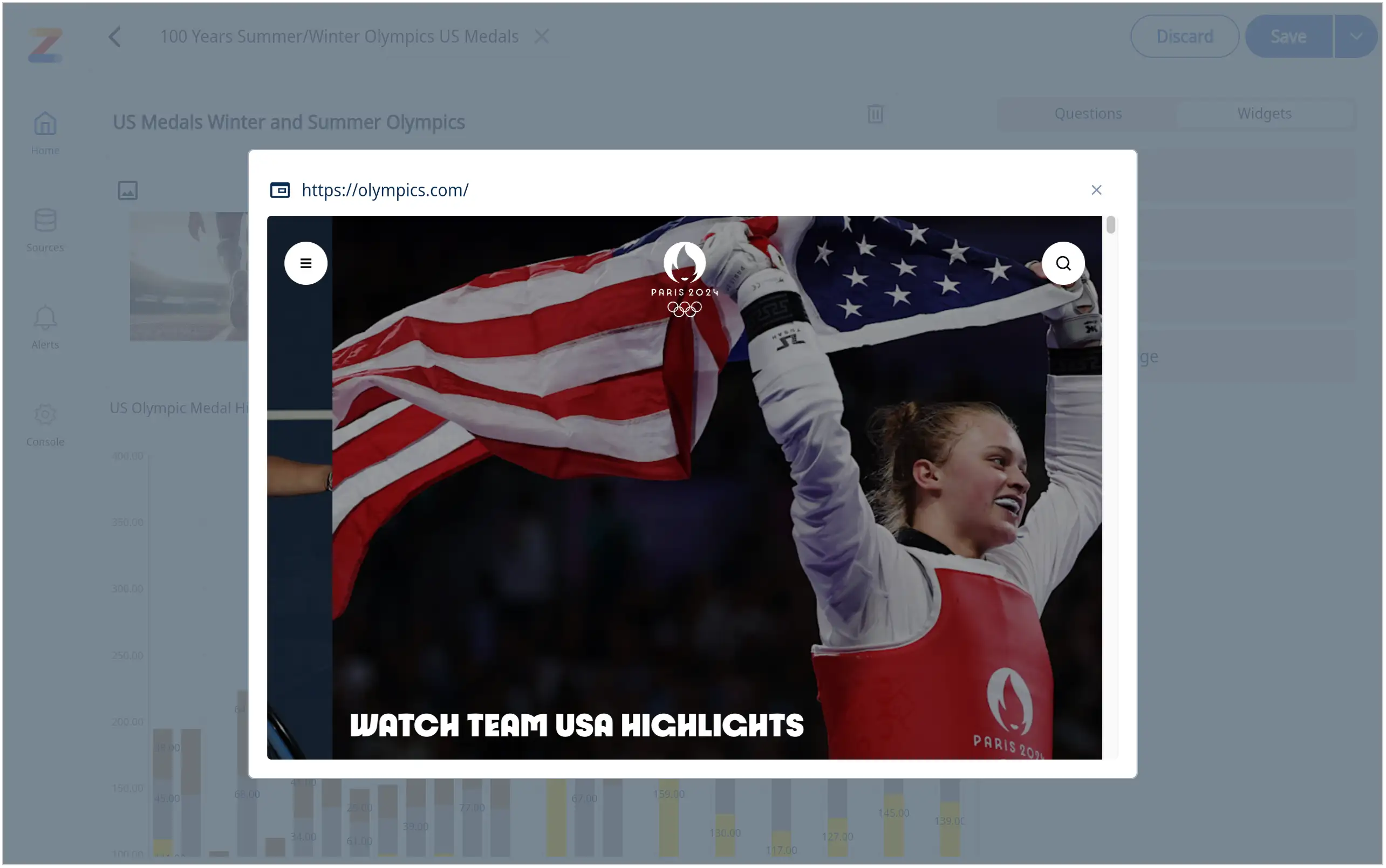The image size is (1386, 868).
Task: Switch to the Questions tab
Action: (x=1088, y=113)
